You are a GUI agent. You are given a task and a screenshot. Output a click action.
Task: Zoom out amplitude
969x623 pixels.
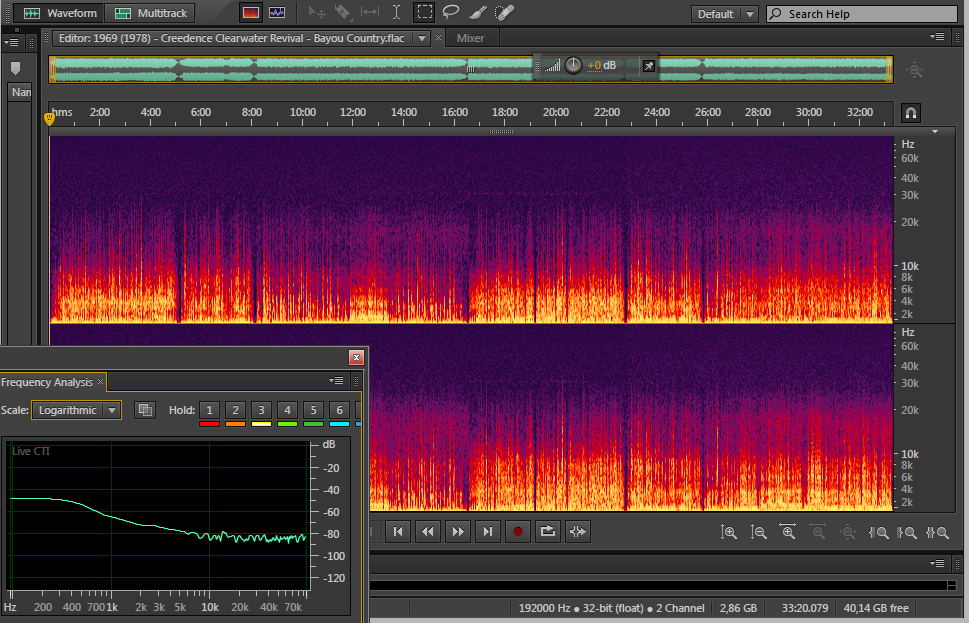[x=758, y=532]
